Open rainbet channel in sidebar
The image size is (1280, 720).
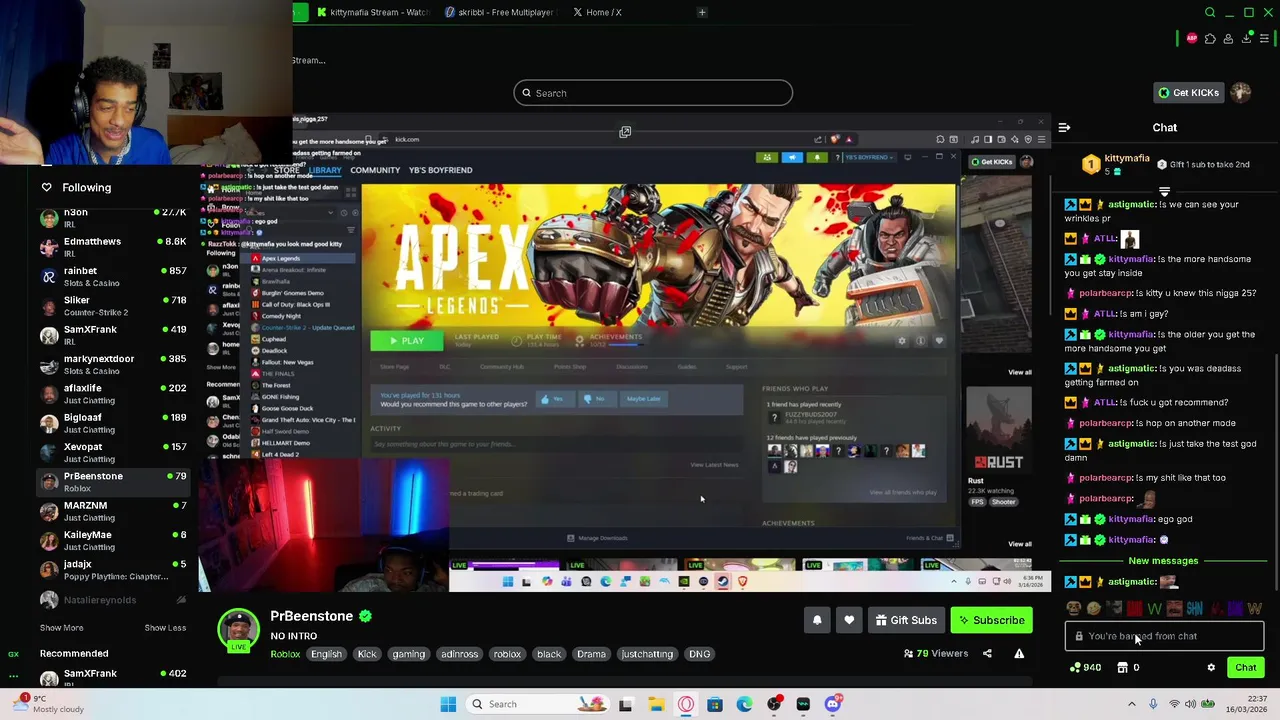113,277
